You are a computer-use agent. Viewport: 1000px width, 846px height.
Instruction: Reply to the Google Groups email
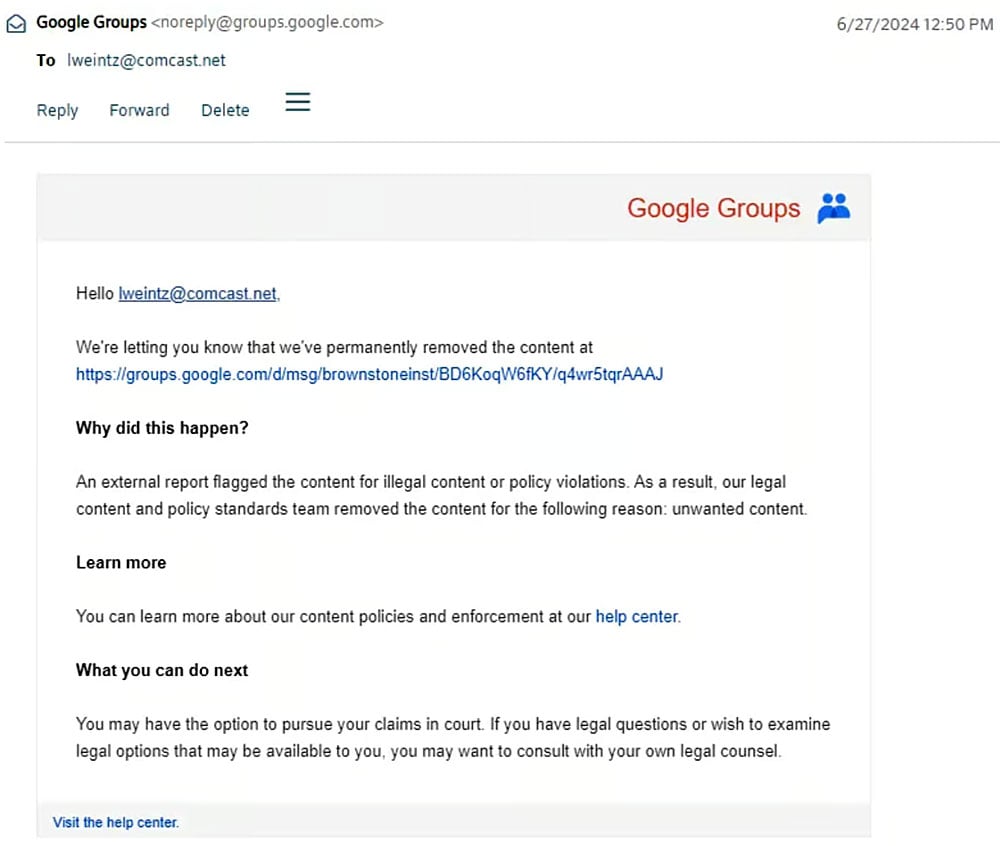[x=57, y=110]
